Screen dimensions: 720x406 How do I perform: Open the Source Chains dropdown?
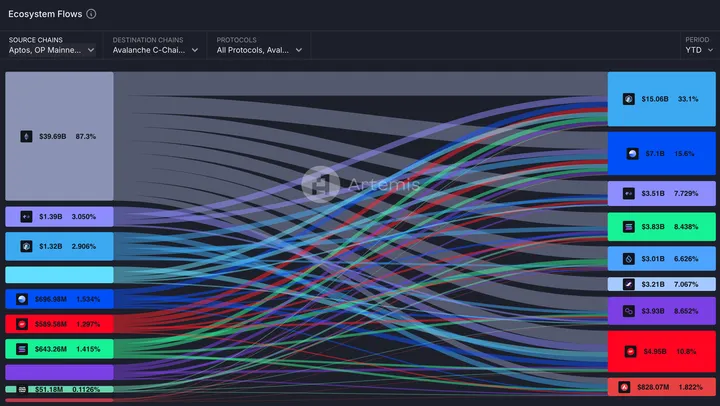[52, 49]
